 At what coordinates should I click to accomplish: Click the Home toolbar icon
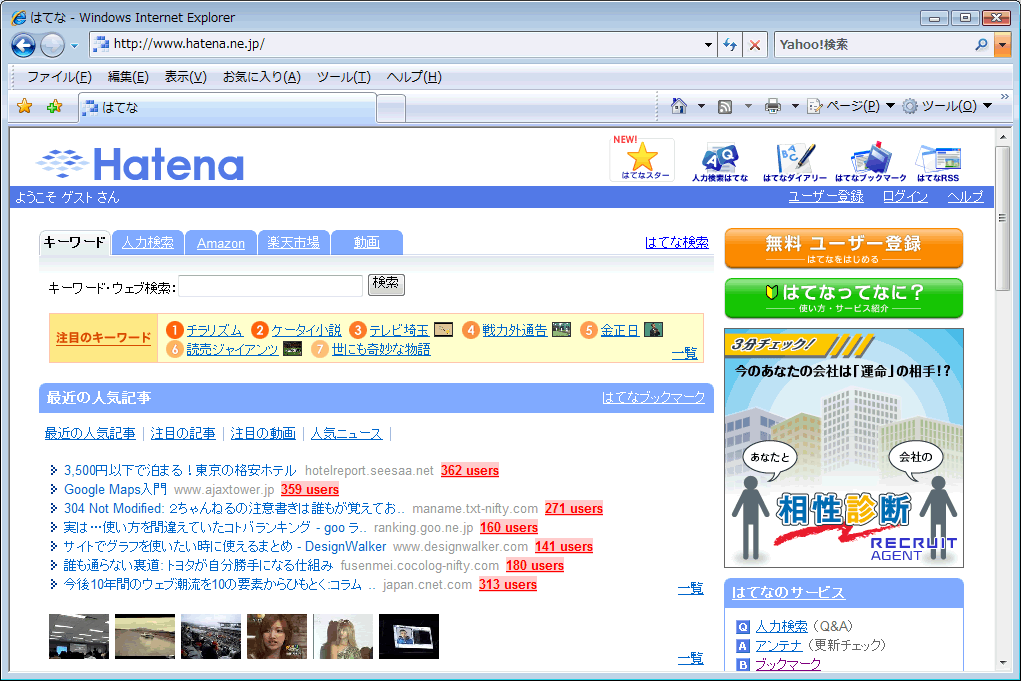[x=679, y=106]
